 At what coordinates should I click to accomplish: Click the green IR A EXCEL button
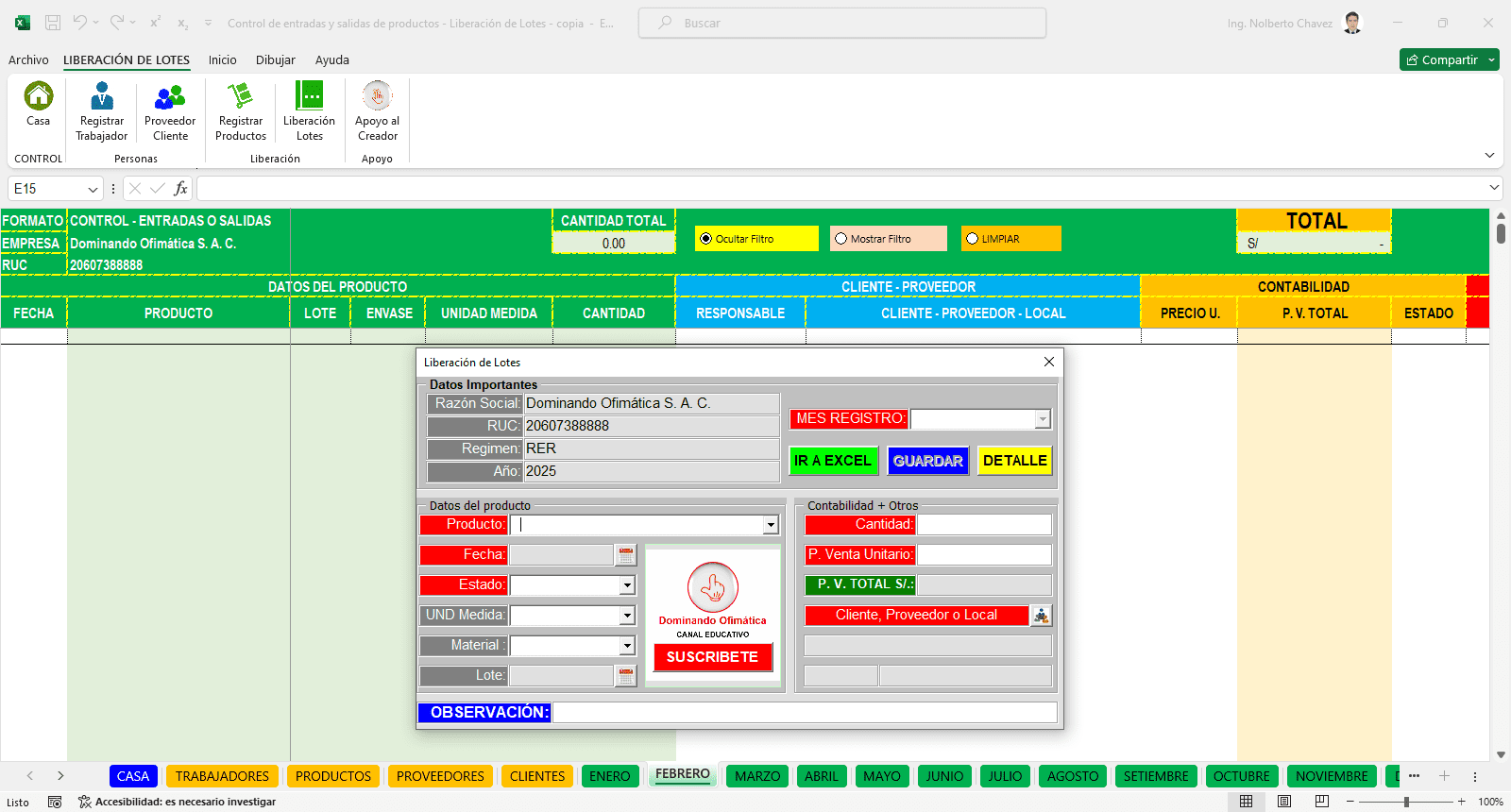point(833,461)
